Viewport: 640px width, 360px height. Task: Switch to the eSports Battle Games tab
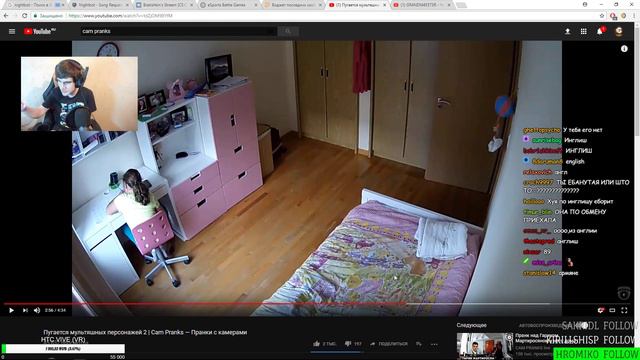228,5
